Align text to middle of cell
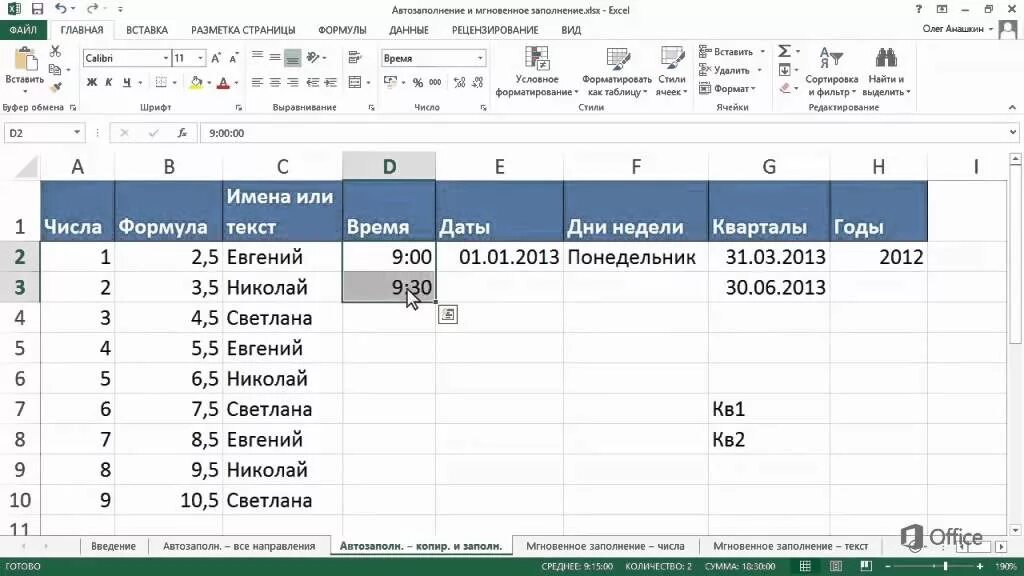This screenshot has height=576, width=1024. coord(275,57)
